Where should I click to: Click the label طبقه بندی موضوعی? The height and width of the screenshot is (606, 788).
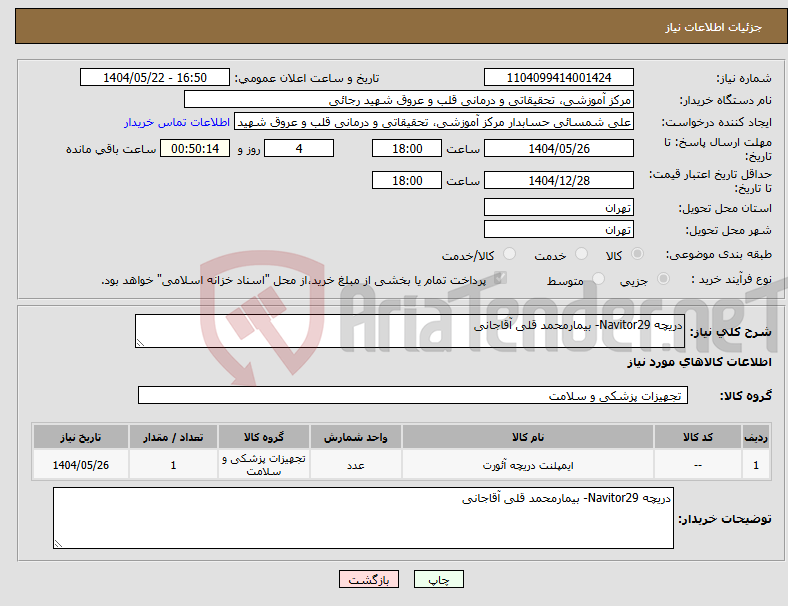719,254
